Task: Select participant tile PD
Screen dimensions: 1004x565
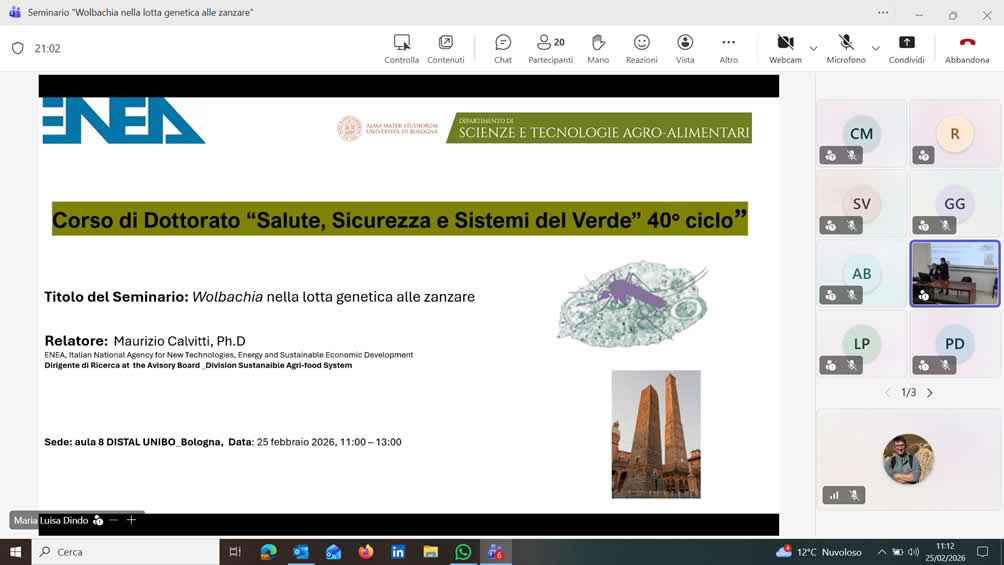Action: (955, 343)
